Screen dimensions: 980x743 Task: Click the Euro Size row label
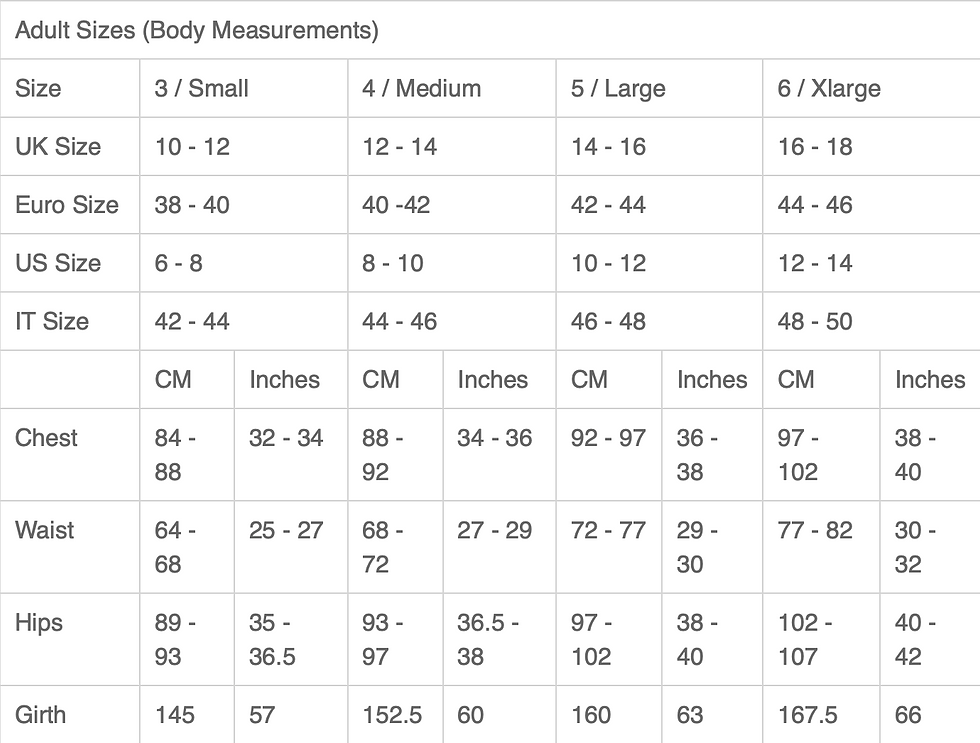(67, 204)
